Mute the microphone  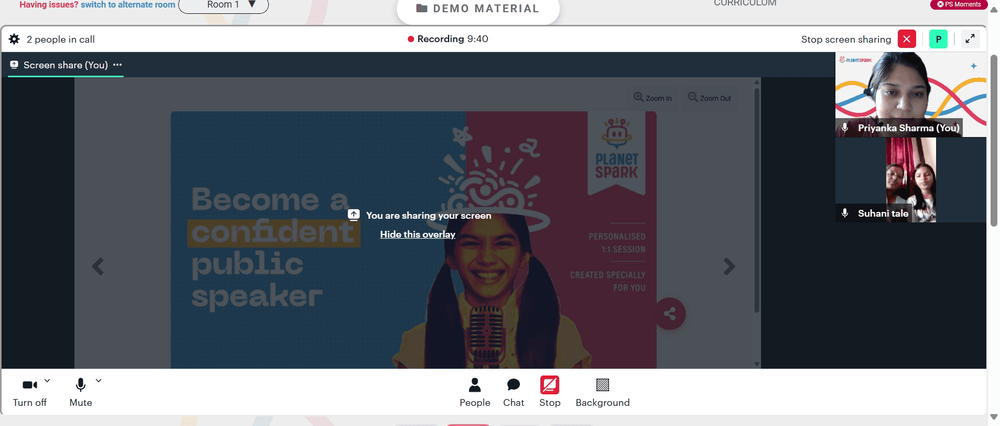[80, 392]
